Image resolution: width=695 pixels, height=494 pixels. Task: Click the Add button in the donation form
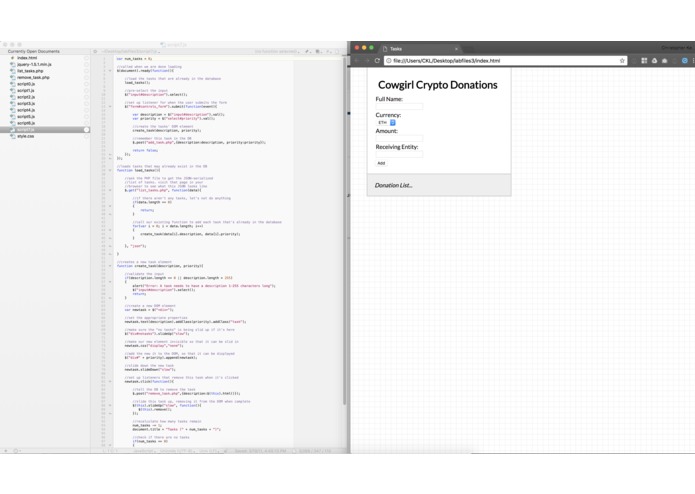point(381,163)
